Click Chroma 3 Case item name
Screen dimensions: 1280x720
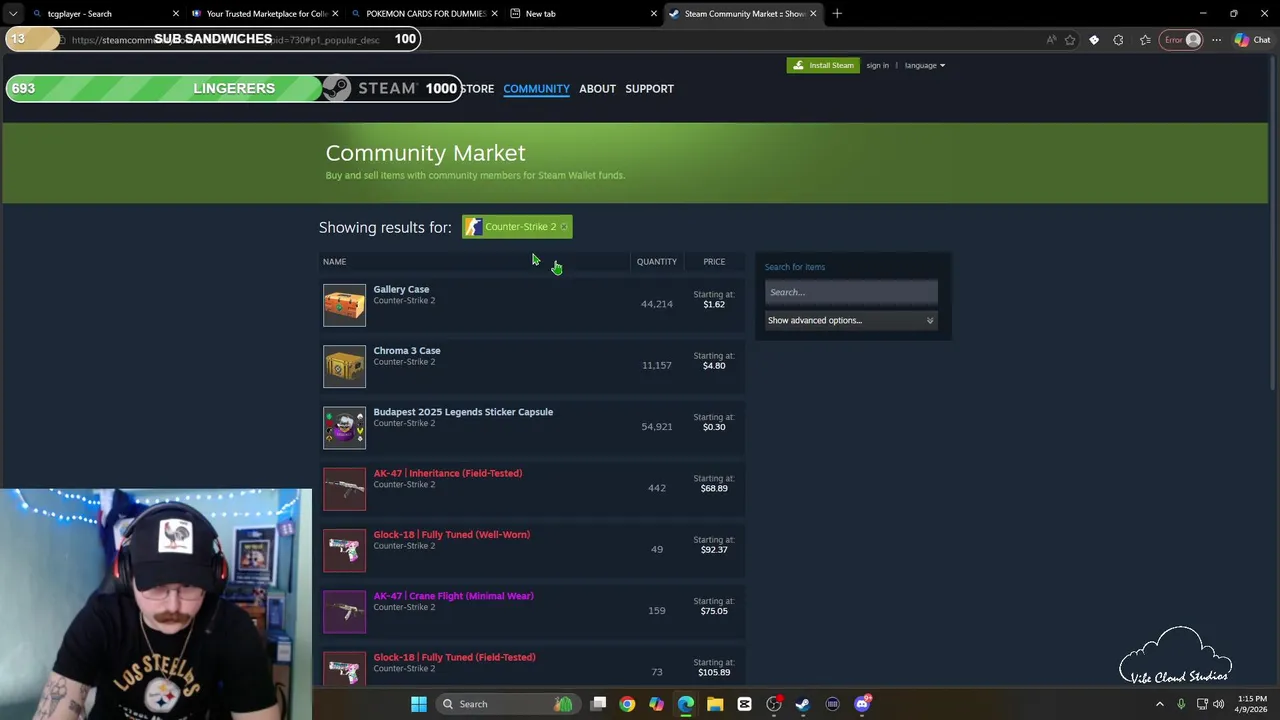pos(407,351)
